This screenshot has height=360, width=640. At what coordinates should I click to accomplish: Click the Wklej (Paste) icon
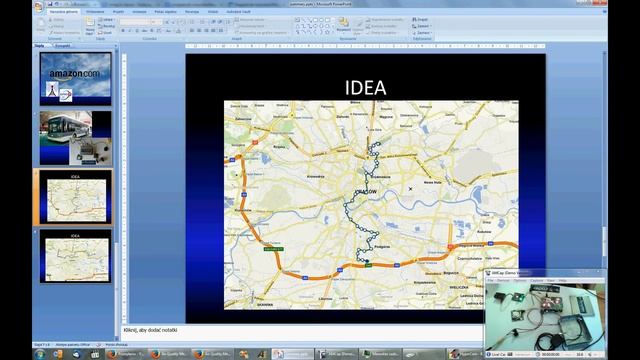pyautogui.click(x=41, y=25)
